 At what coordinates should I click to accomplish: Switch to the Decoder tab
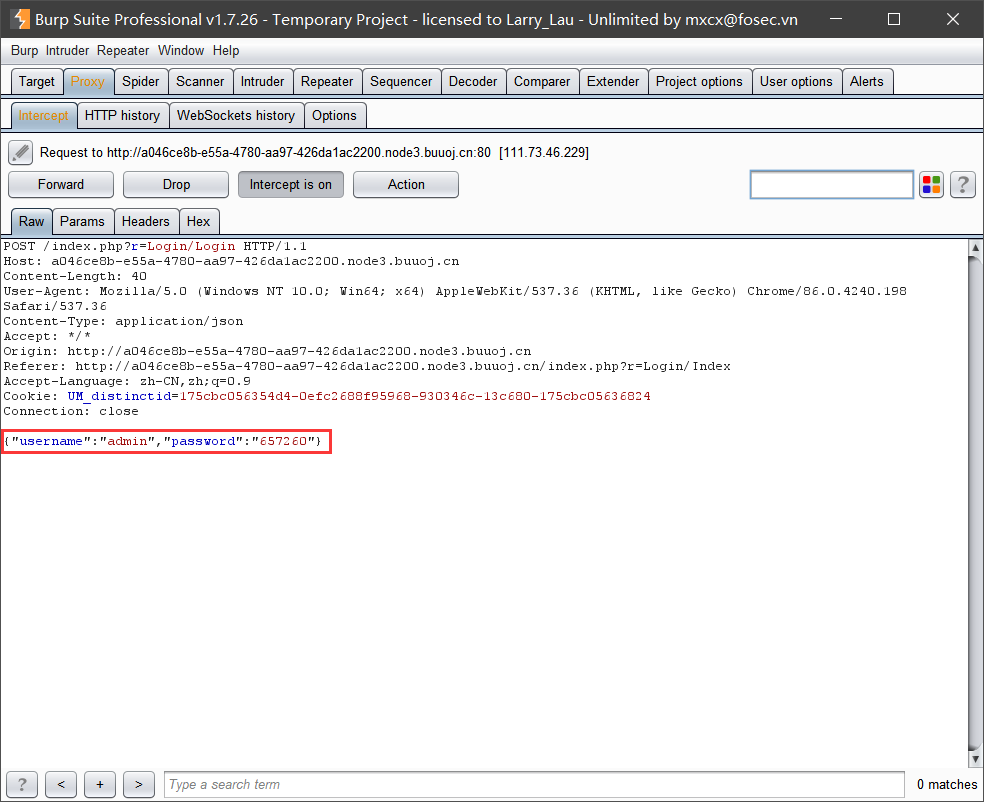473,82
